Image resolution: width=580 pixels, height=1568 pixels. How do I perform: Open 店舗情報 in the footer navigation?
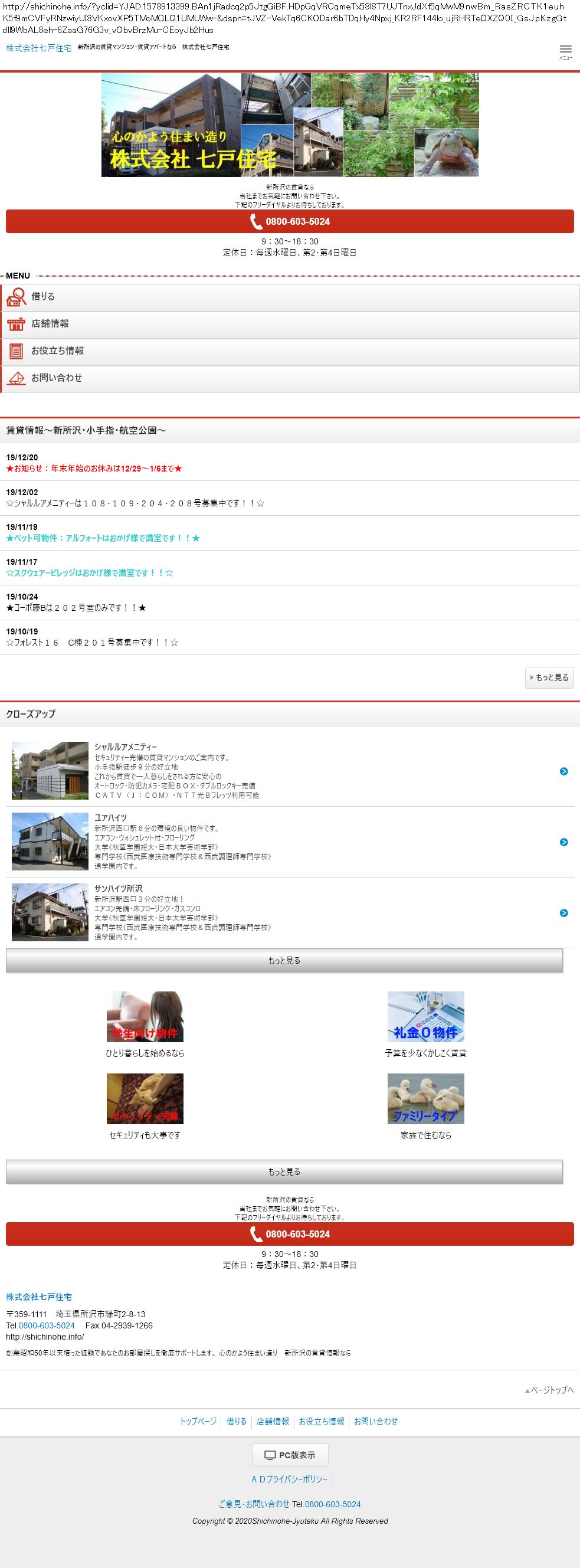coord(273,1421)
